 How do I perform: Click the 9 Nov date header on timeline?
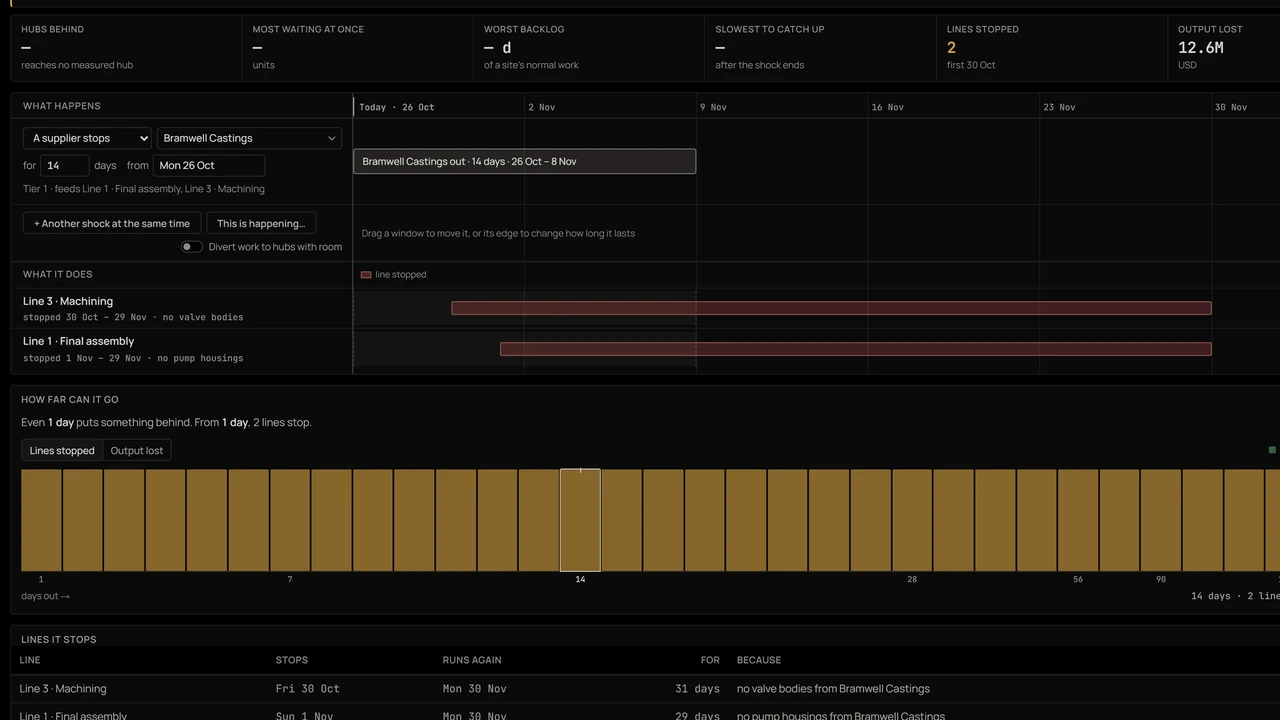click(714, 107)
